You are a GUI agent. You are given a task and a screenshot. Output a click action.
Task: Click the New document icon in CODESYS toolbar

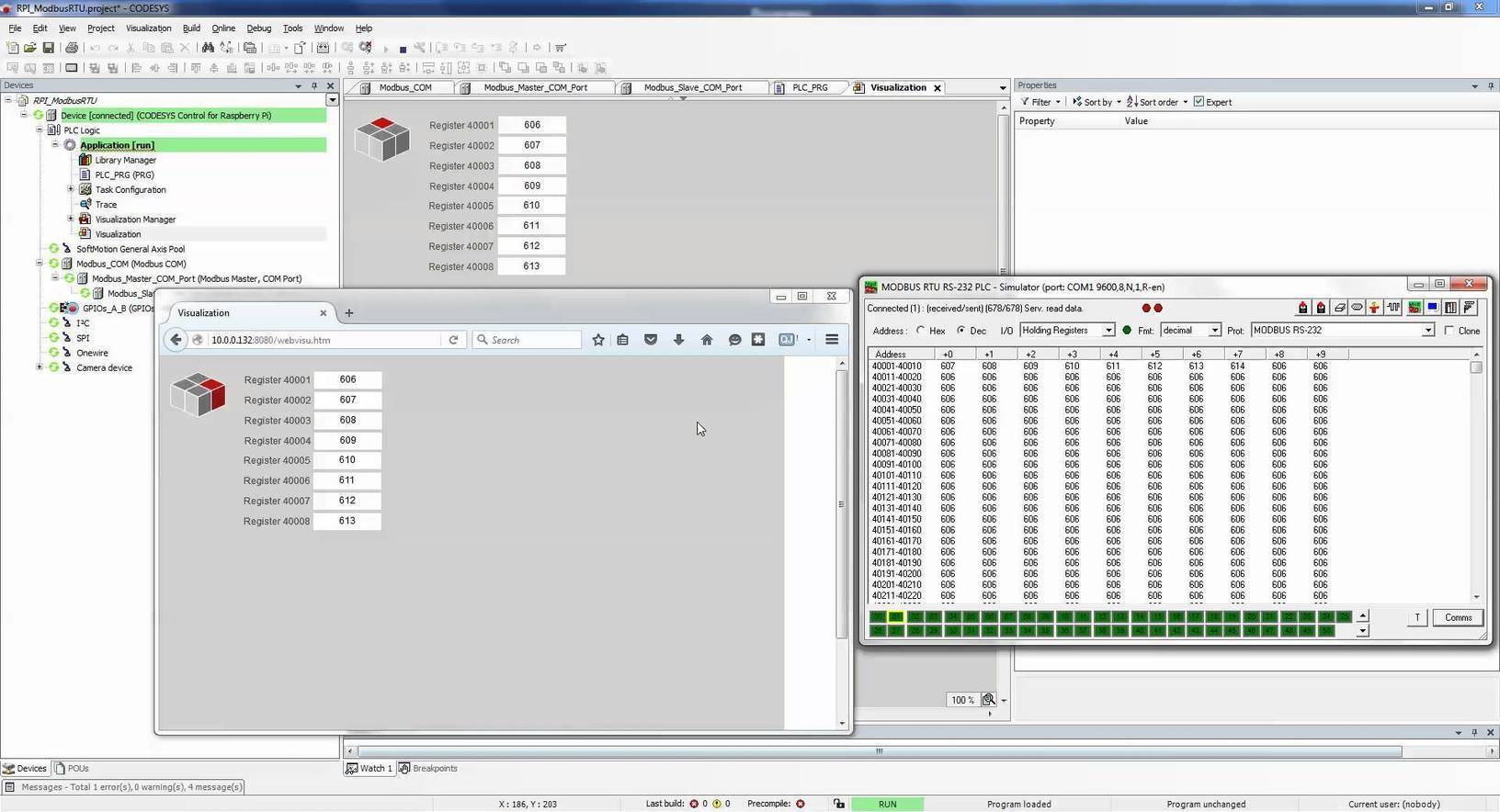[12, 48]
